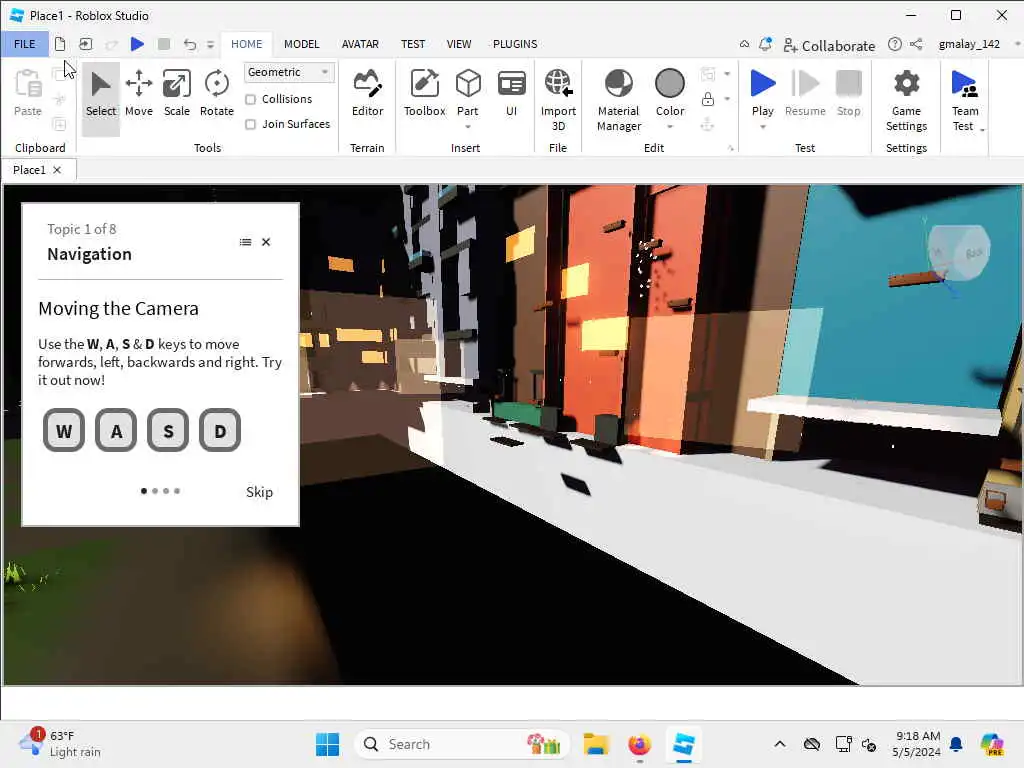Click the S key button in tutorial

tap(168, 430)
